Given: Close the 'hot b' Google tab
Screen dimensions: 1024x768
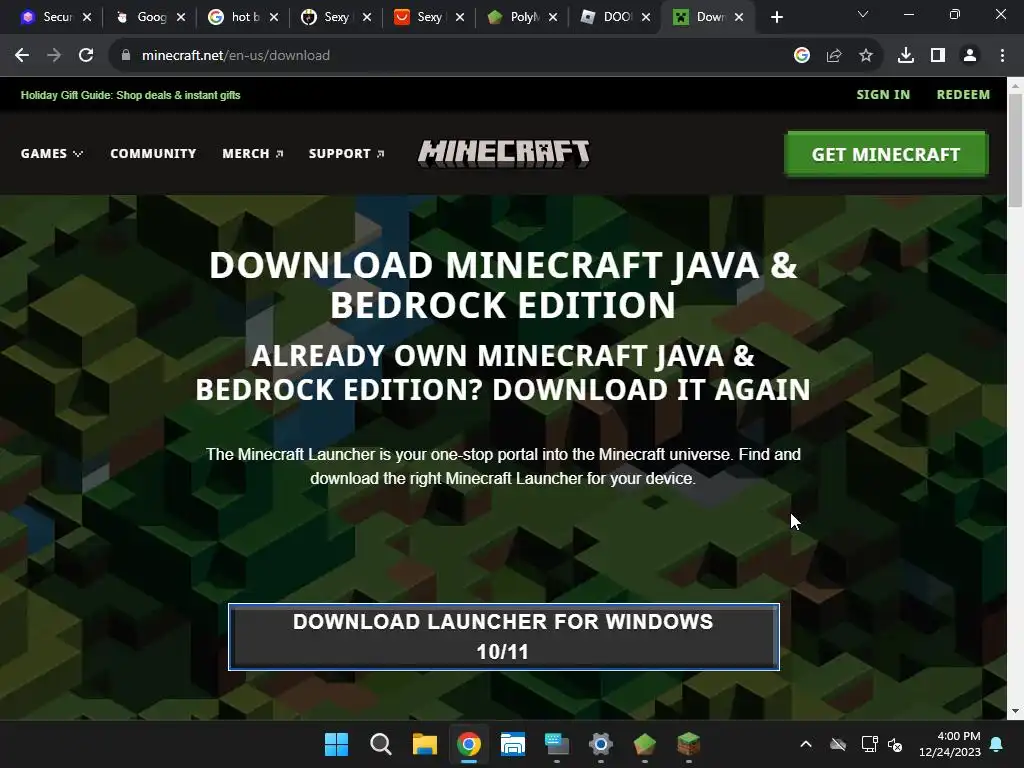Looking at the screenshot, I should 274,18.
